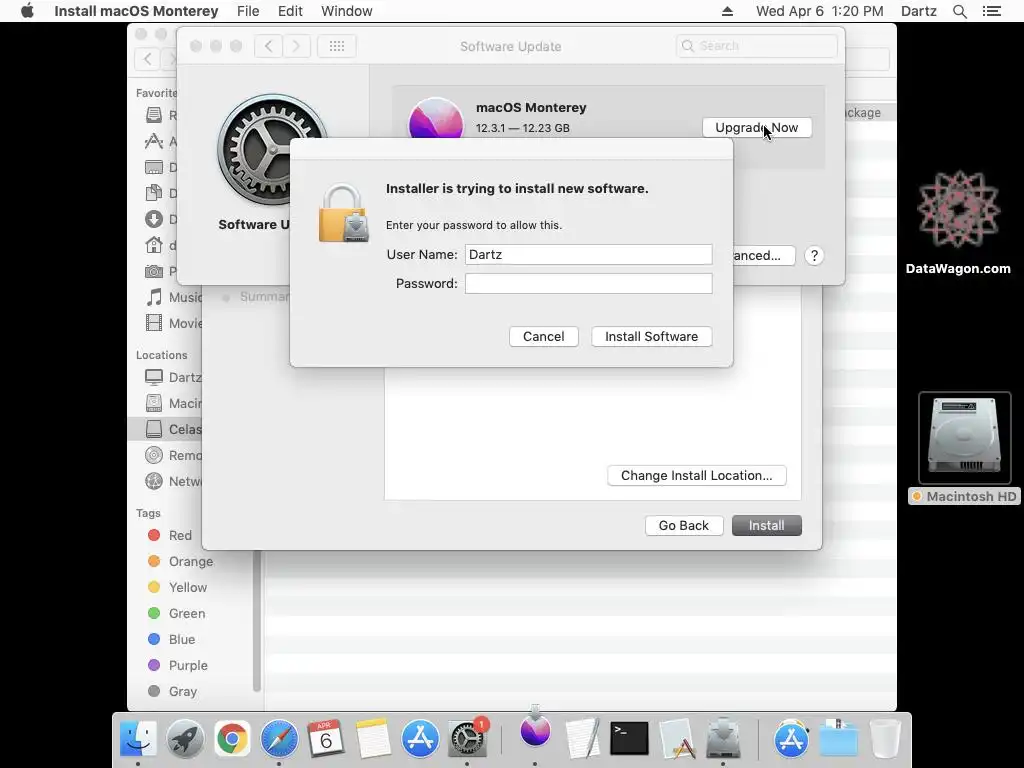Open Terminal from the Dock
The width and height of the screenshot is (1024, 768).
[x=630, y=739]
